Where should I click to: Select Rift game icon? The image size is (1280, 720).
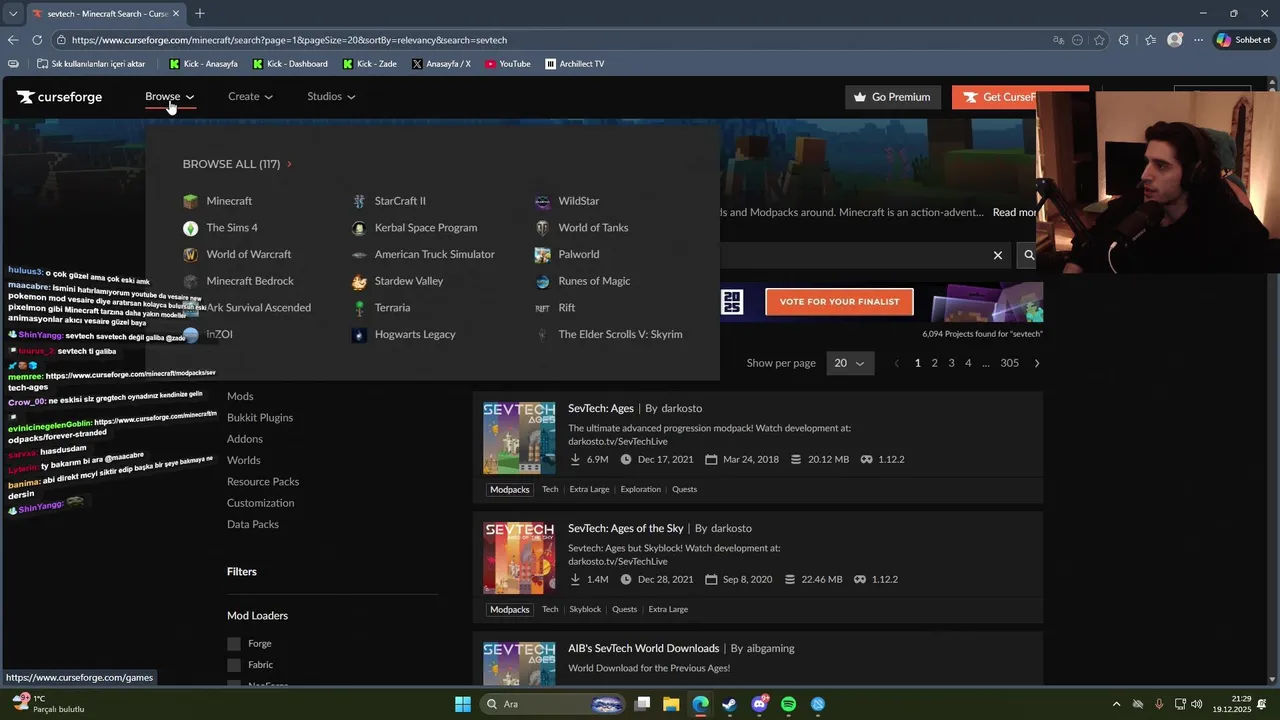pos(542,308)
